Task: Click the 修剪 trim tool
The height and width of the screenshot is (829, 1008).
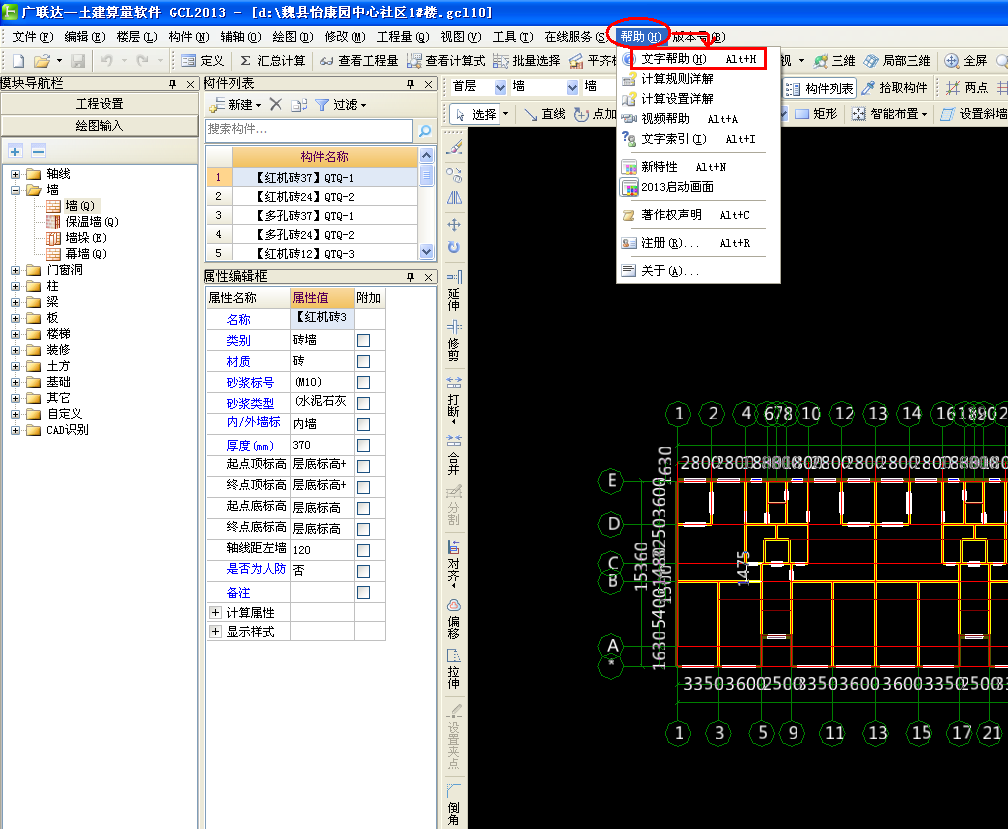Action: tap(454, 341)
